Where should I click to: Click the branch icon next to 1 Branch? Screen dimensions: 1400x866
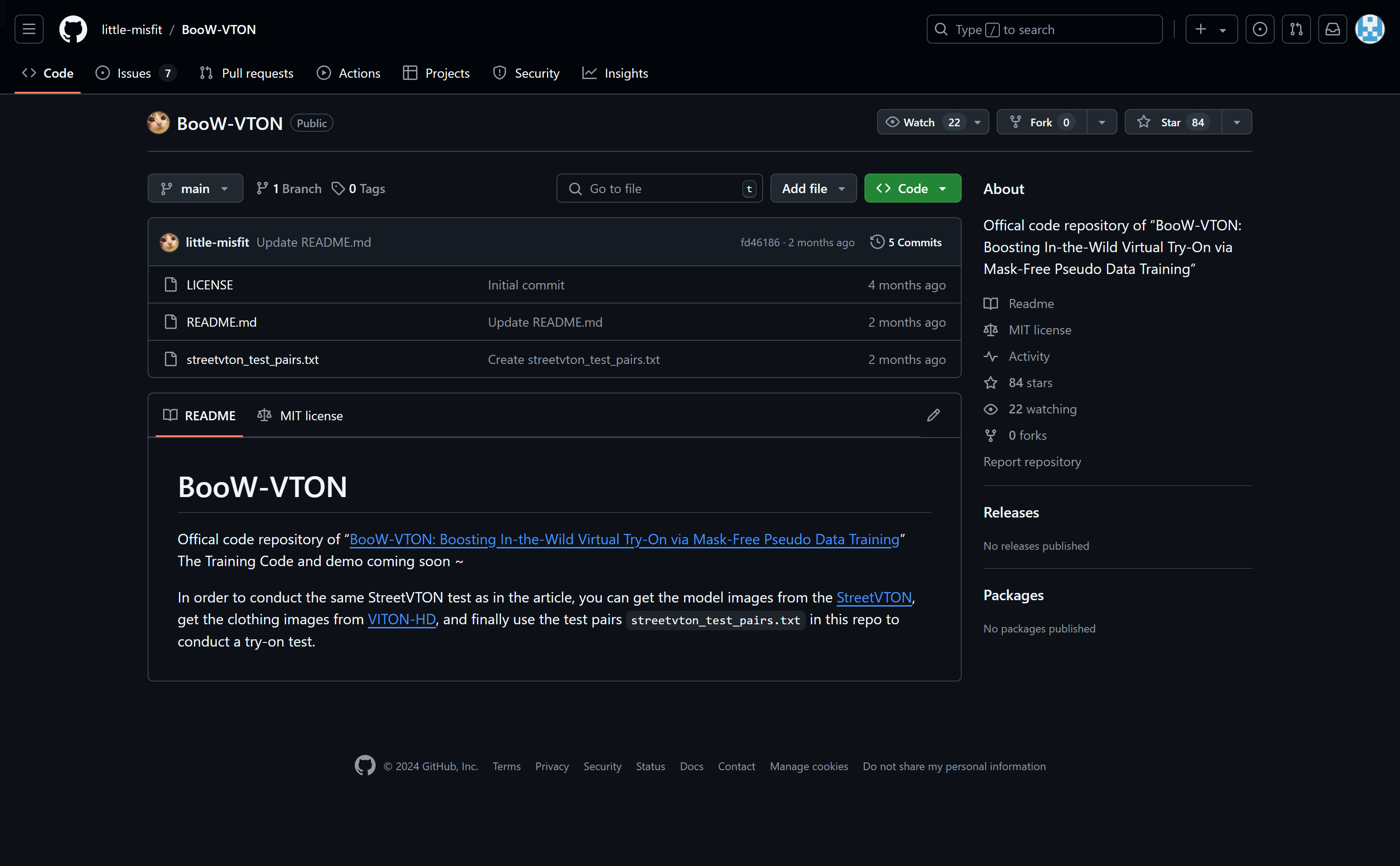[262, 189]
